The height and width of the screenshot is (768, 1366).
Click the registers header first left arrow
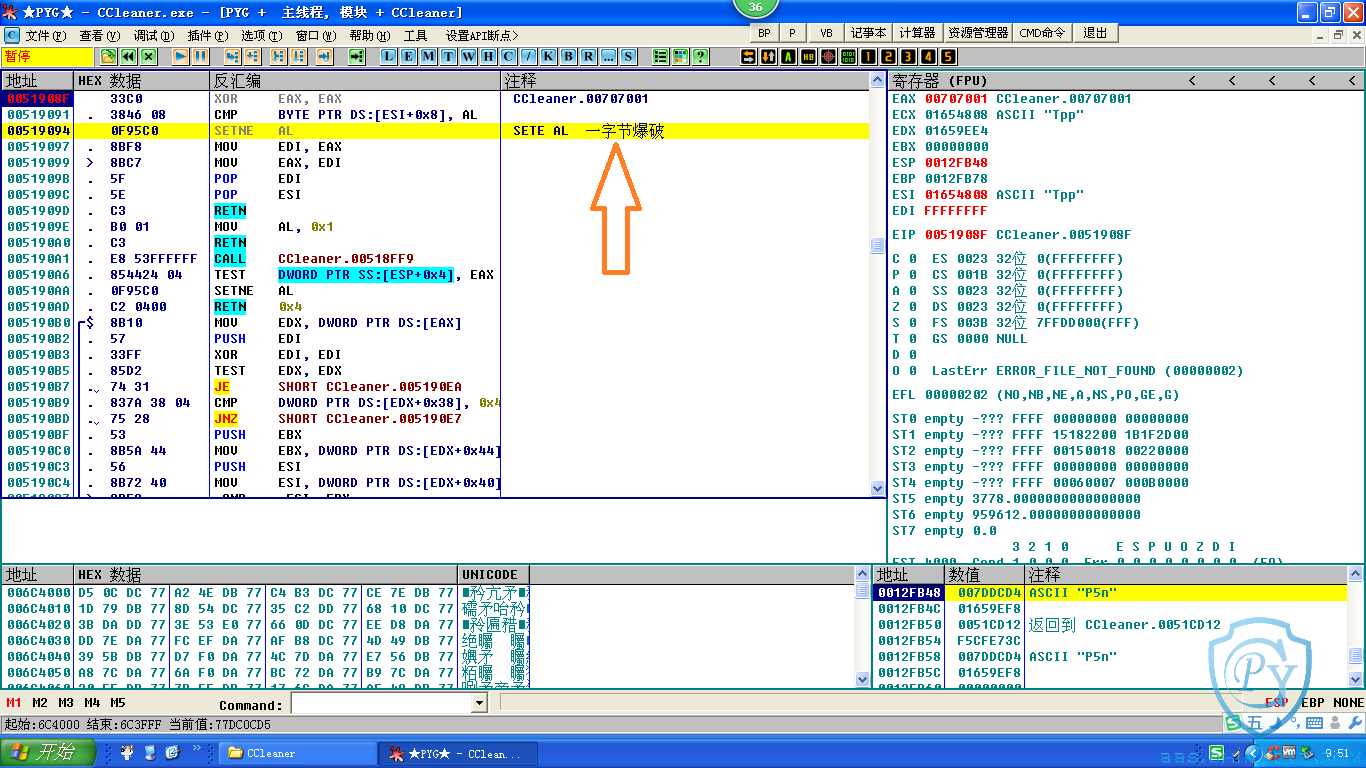point(1192,80)
